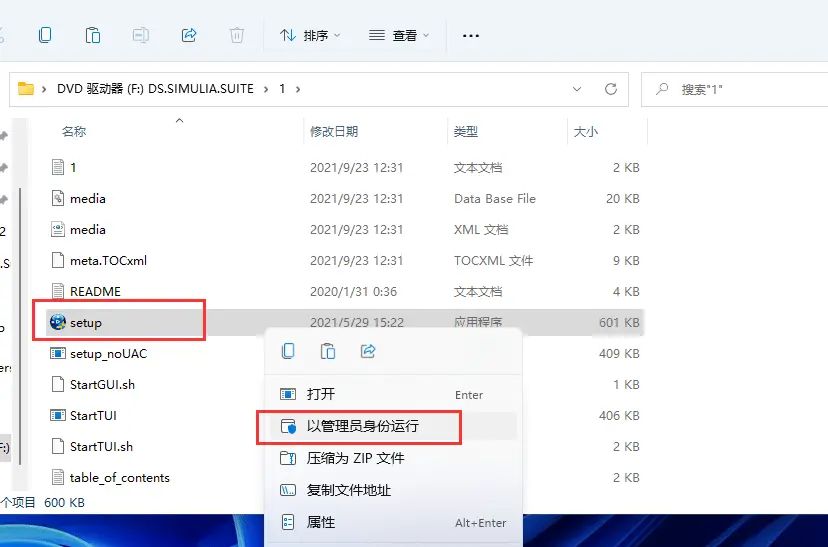Click the 20 KB size cell
828x547 pixels.
tap(623, 199)
